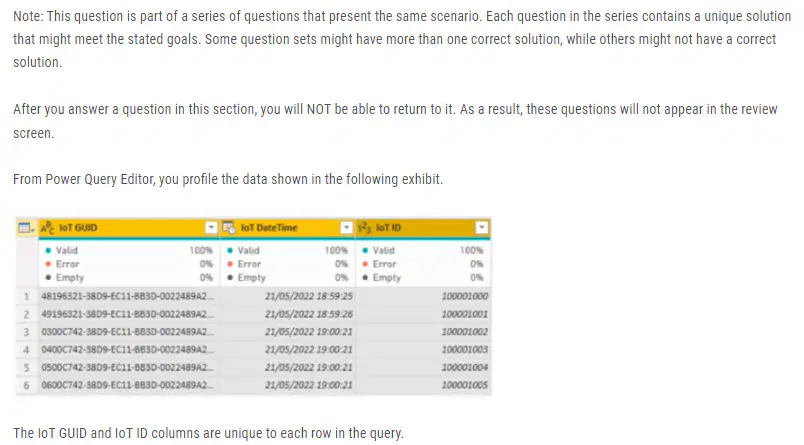Click the date/time type icon for IoT DateTime
This screenshot has height=445, width=804.
point(229,228)
